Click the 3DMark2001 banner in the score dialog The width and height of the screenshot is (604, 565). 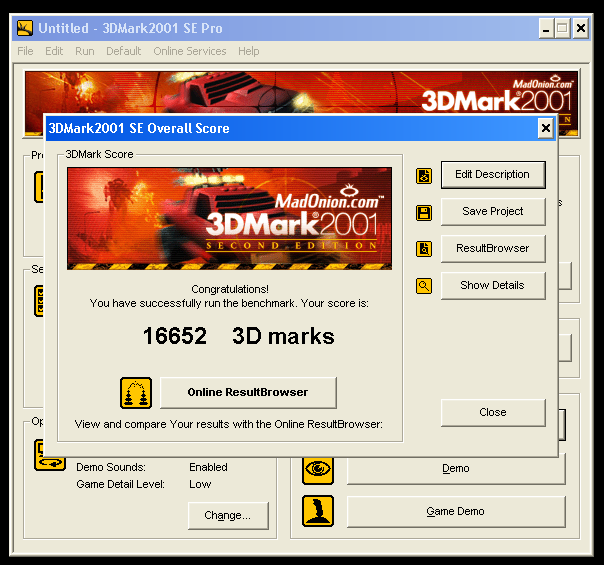coord(230,218)
